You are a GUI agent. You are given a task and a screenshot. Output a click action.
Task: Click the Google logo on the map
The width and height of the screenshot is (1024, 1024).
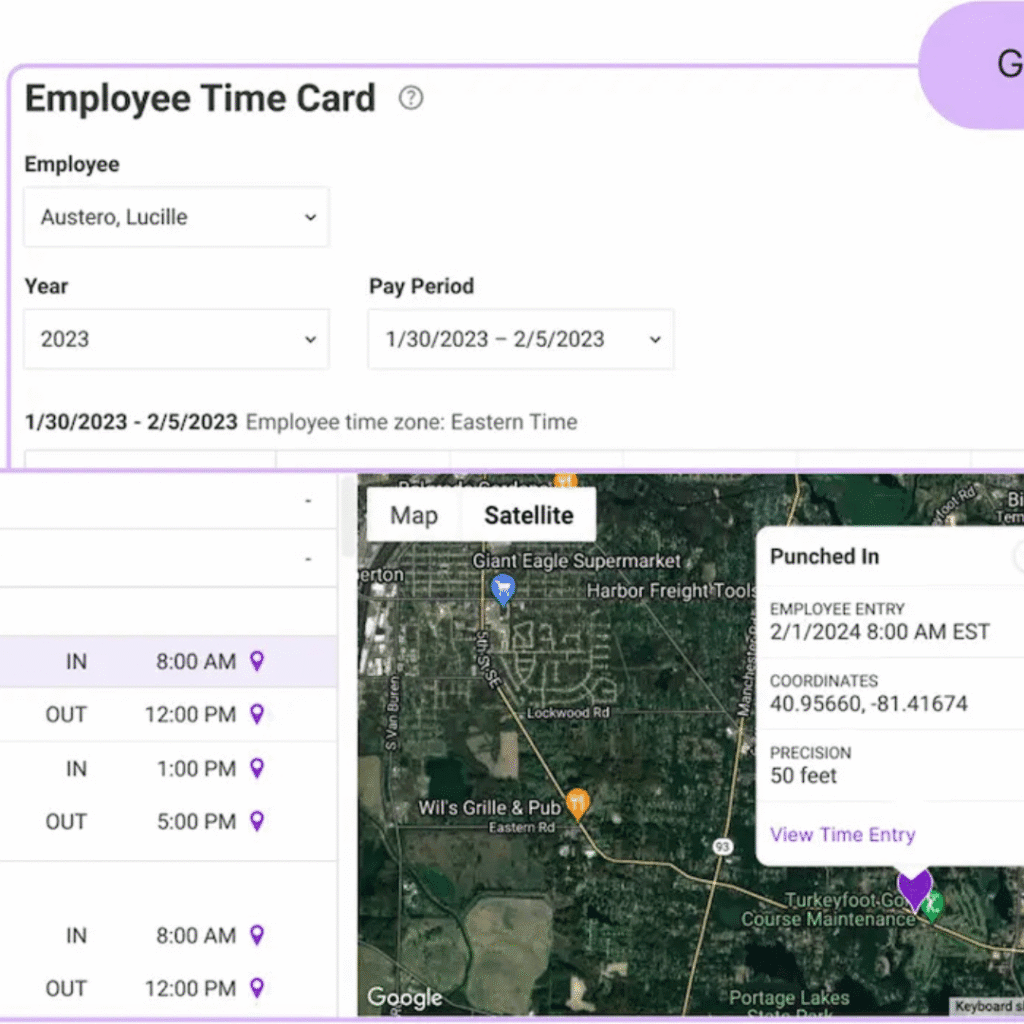coord(404,997)
